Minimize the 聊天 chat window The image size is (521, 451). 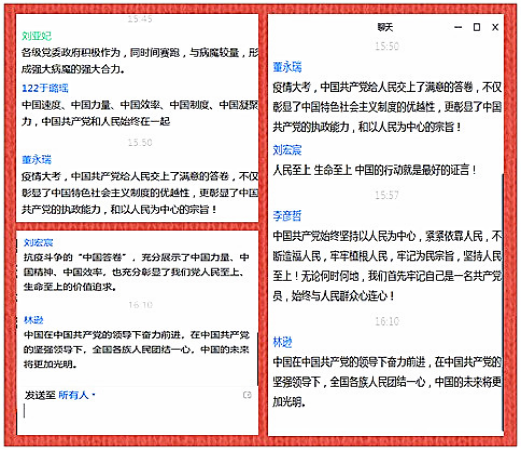458,27
